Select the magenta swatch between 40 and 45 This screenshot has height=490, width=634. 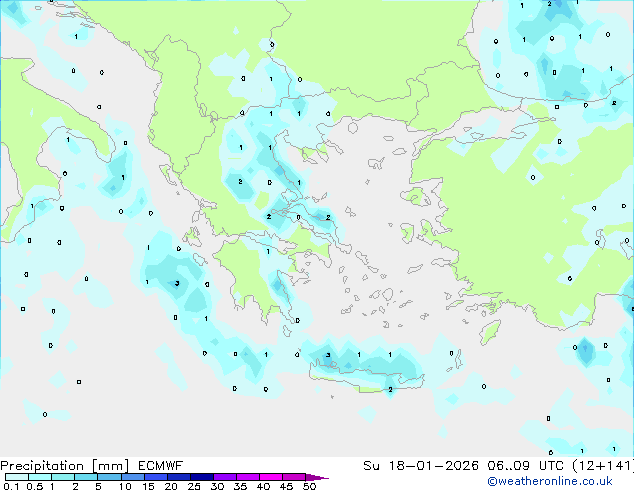[271, 477]
